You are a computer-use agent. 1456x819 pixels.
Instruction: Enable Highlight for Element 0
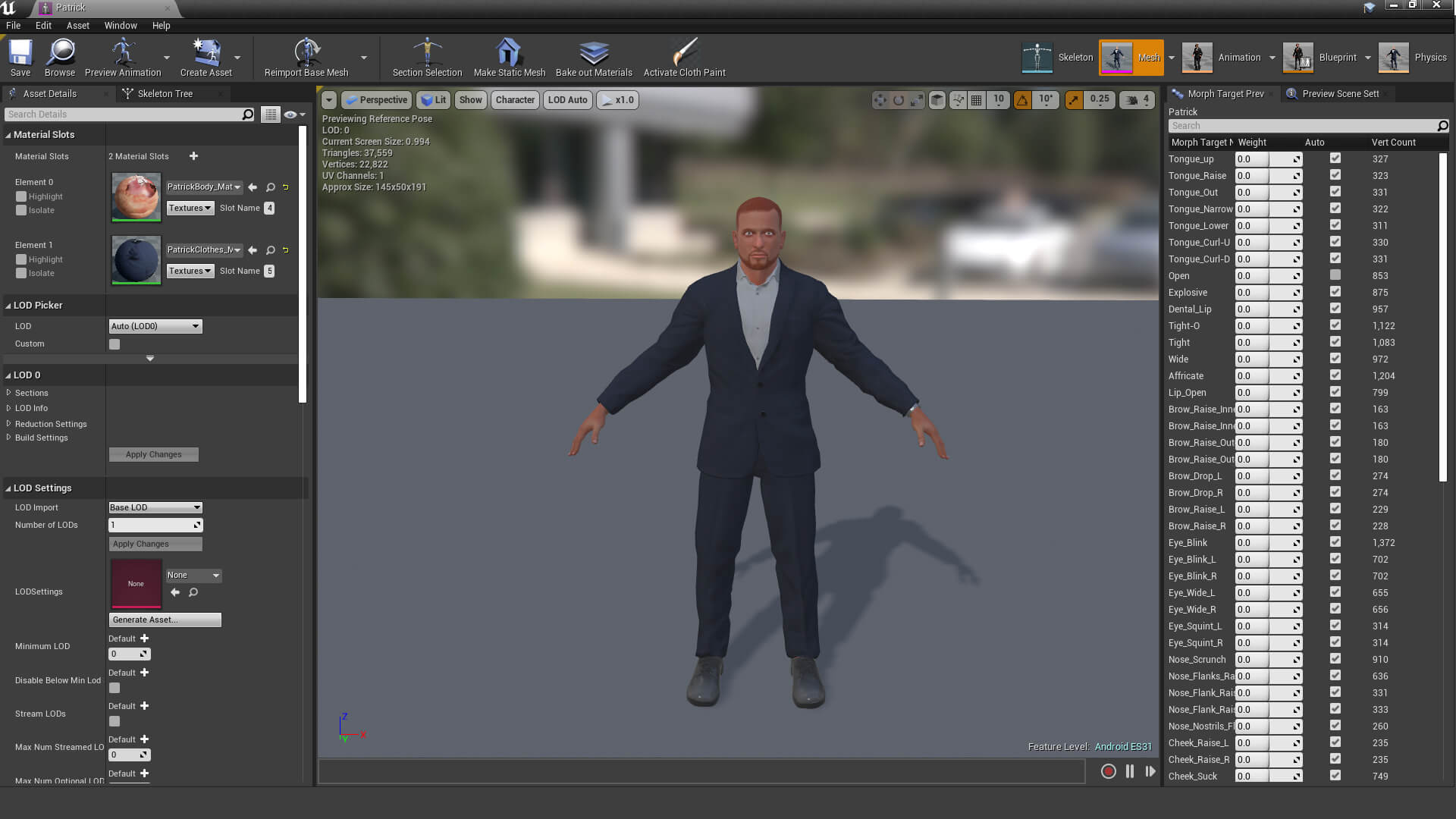pos(21,196)
